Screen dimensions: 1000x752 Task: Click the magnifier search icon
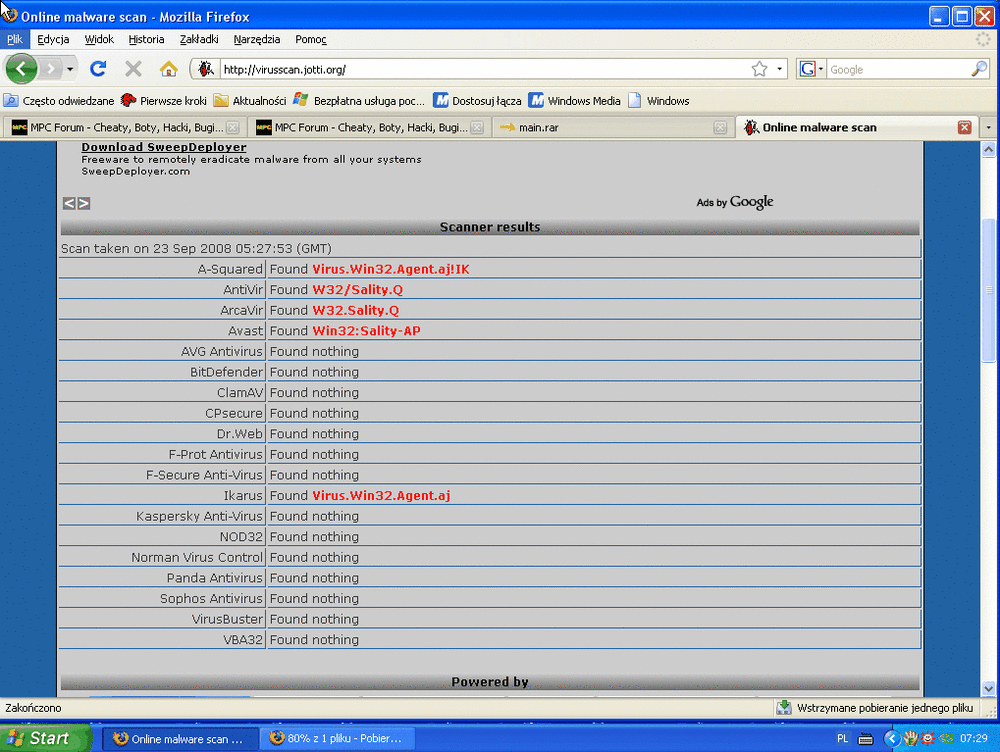pyautogui.click(x=979, y=69)
